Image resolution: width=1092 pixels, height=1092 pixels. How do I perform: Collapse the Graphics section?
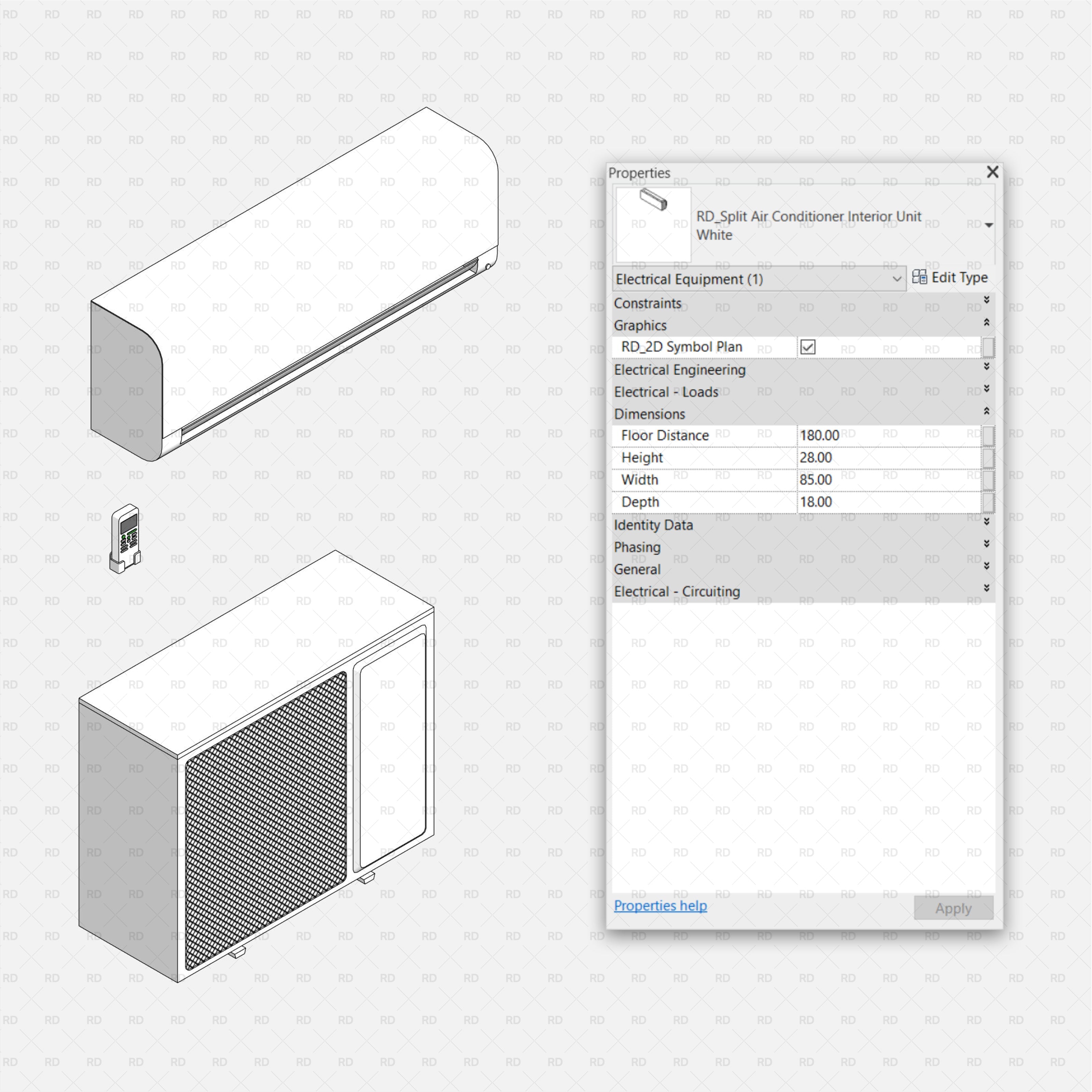click(x=986, y=322)
